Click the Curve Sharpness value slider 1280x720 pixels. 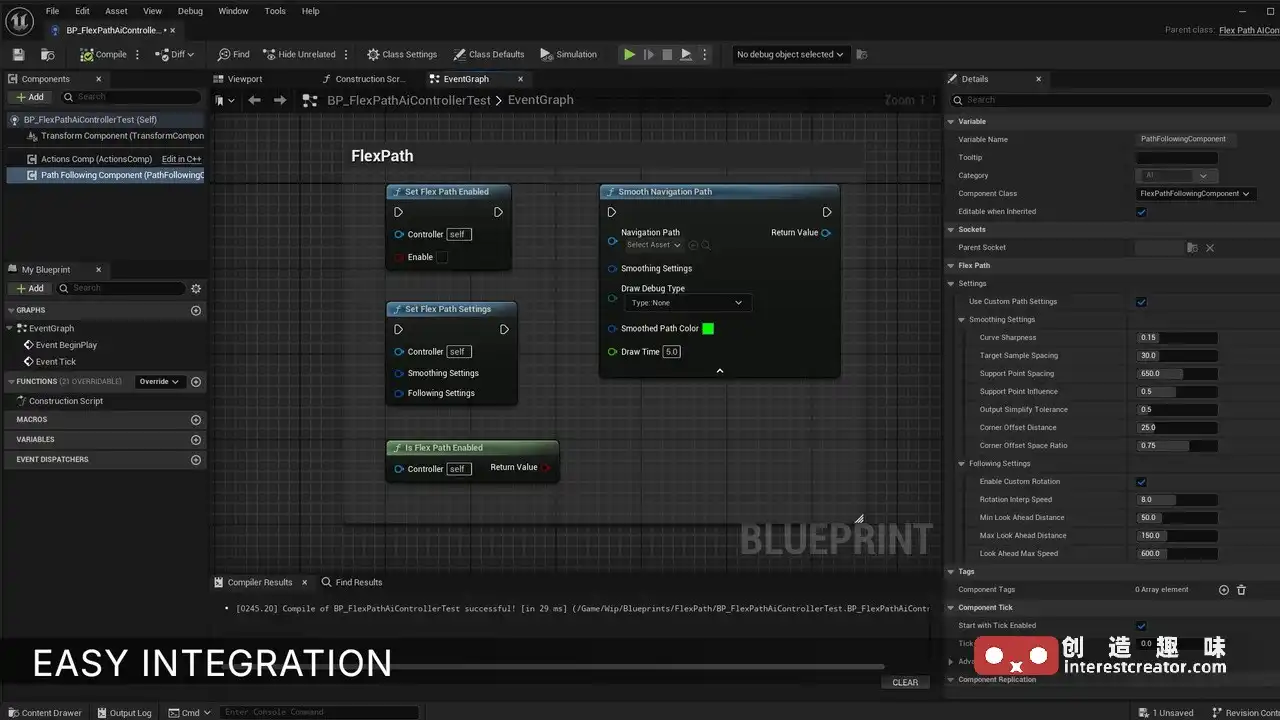(x=1177, y=338)
